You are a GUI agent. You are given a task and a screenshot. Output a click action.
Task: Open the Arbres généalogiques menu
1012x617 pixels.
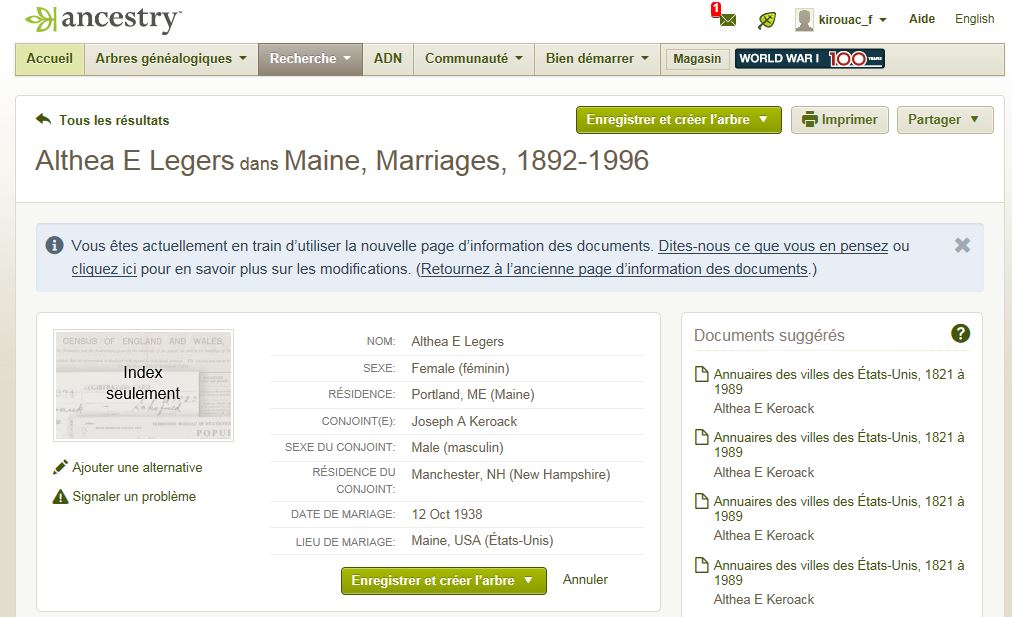pyautogui.click(x=171, y=59)
